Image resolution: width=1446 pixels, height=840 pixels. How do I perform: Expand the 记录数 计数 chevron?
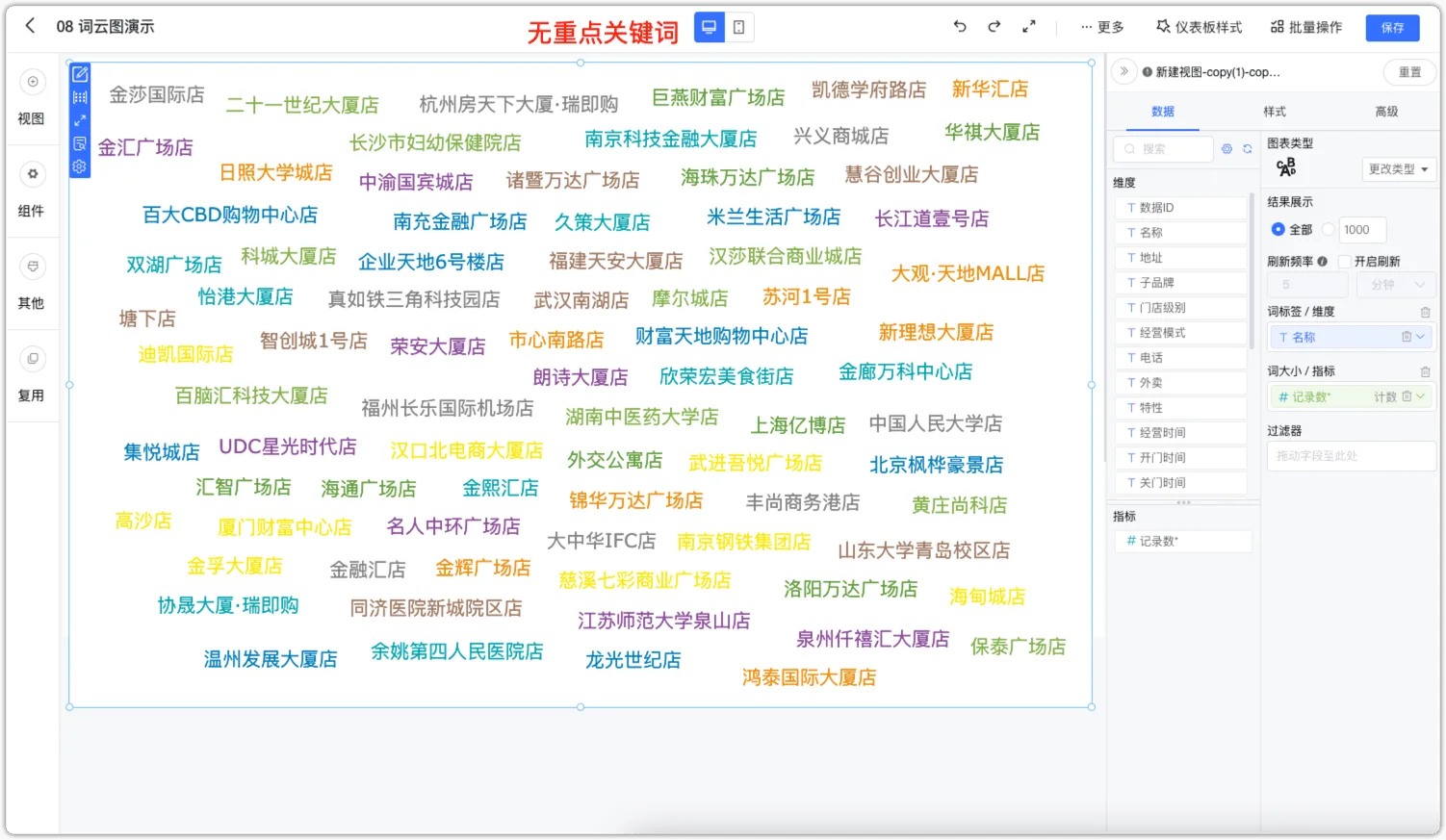coord(1420,396)
